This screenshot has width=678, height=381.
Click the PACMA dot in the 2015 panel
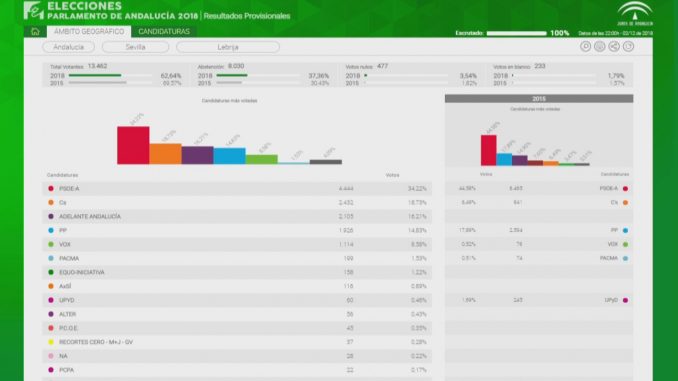[x=625, y=258]
